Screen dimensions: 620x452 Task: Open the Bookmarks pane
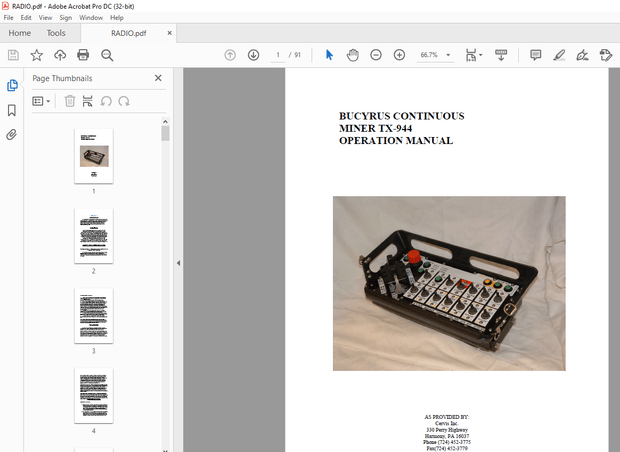click(12, 110)
